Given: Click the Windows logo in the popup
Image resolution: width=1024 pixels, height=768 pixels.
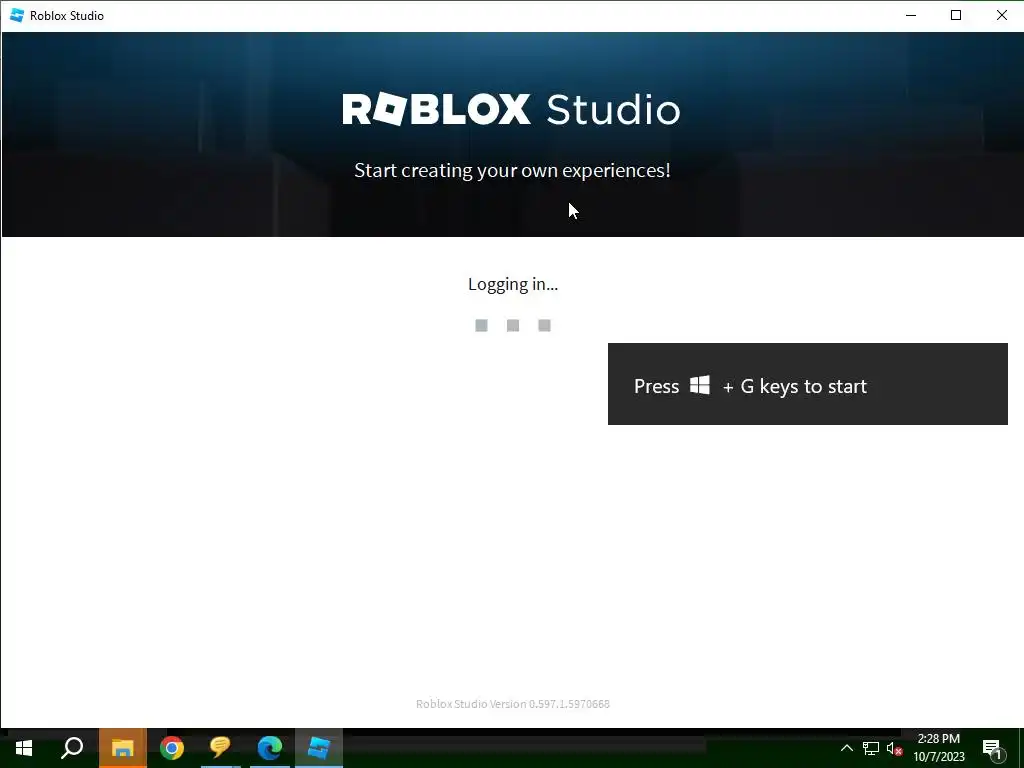Looking at the screenshot, I should (700, 385).
